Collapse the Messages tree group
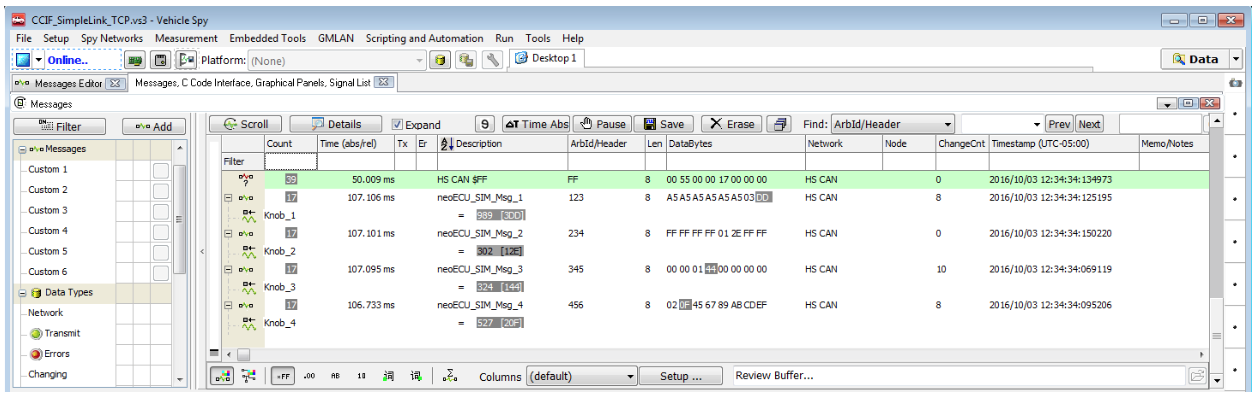The height and width of the screenshot is (396, 1260). (23, 149)
